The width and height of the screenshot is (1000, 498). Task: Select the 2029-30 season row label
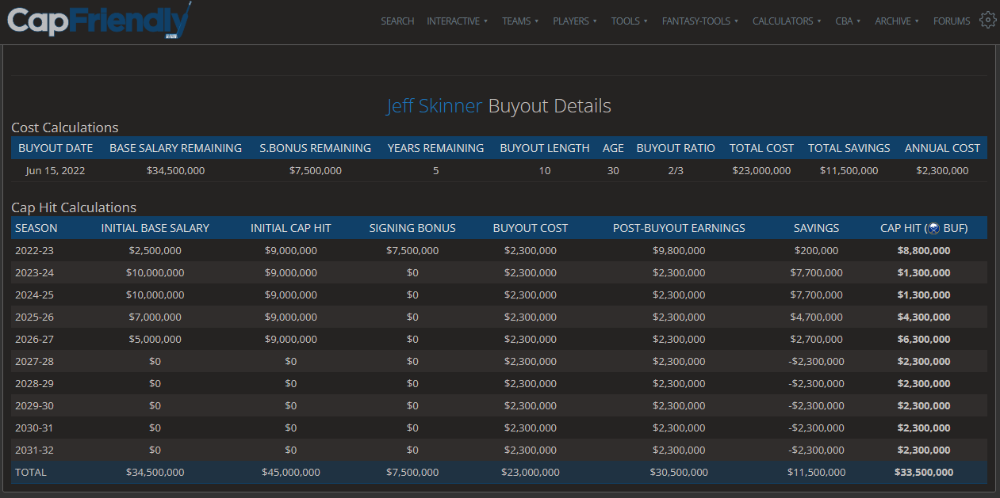pyautogui.click(x=34, y=406)
